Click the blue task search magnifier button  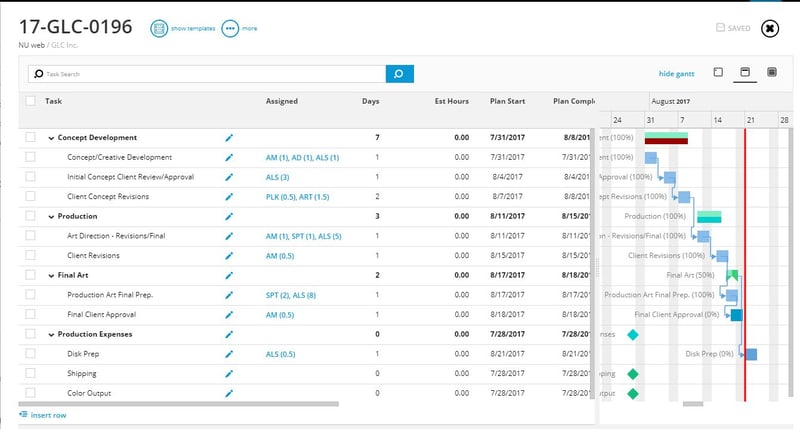click(x=399, y=74)
